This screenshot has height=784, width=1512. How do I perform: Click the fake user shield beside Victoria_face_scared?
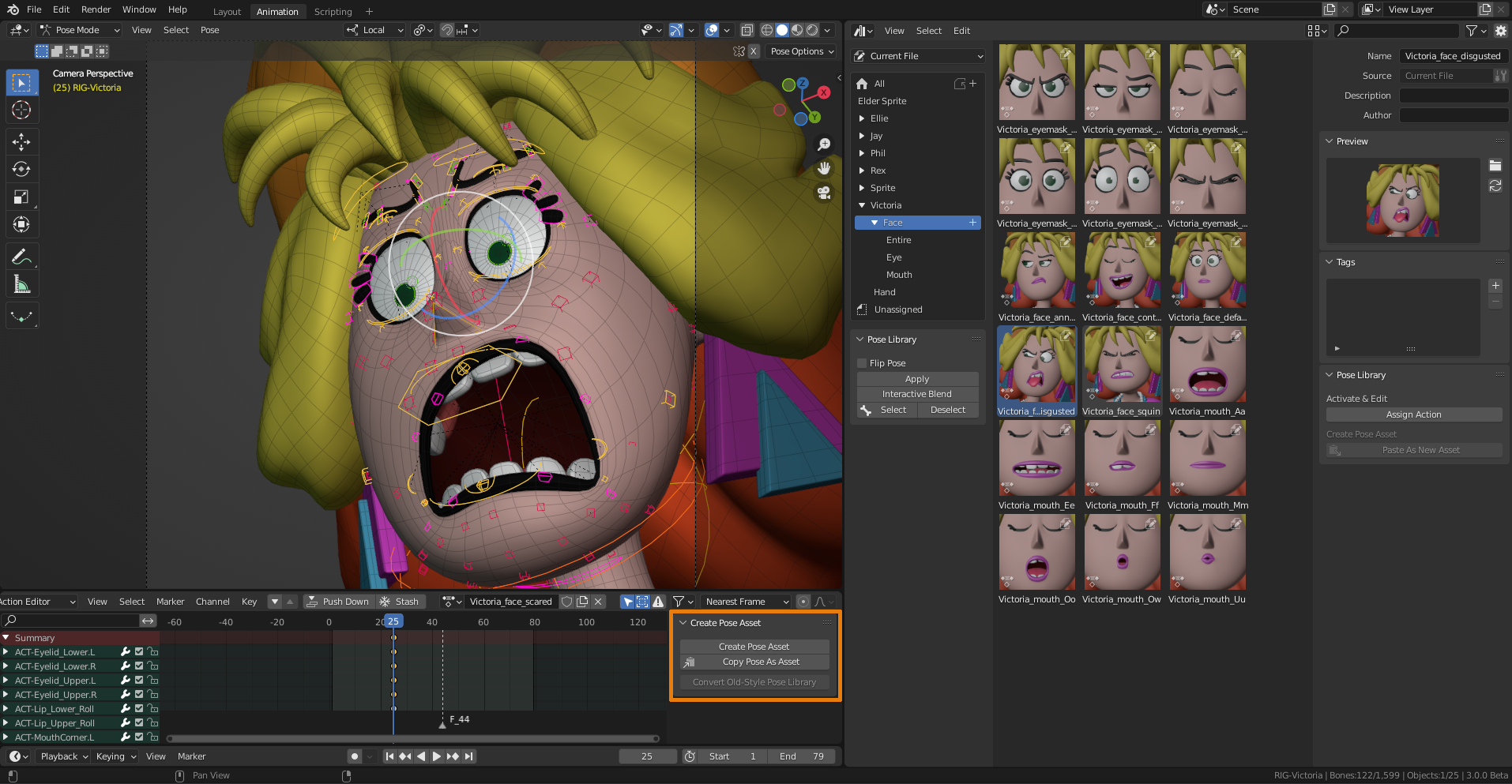[567, 601]
